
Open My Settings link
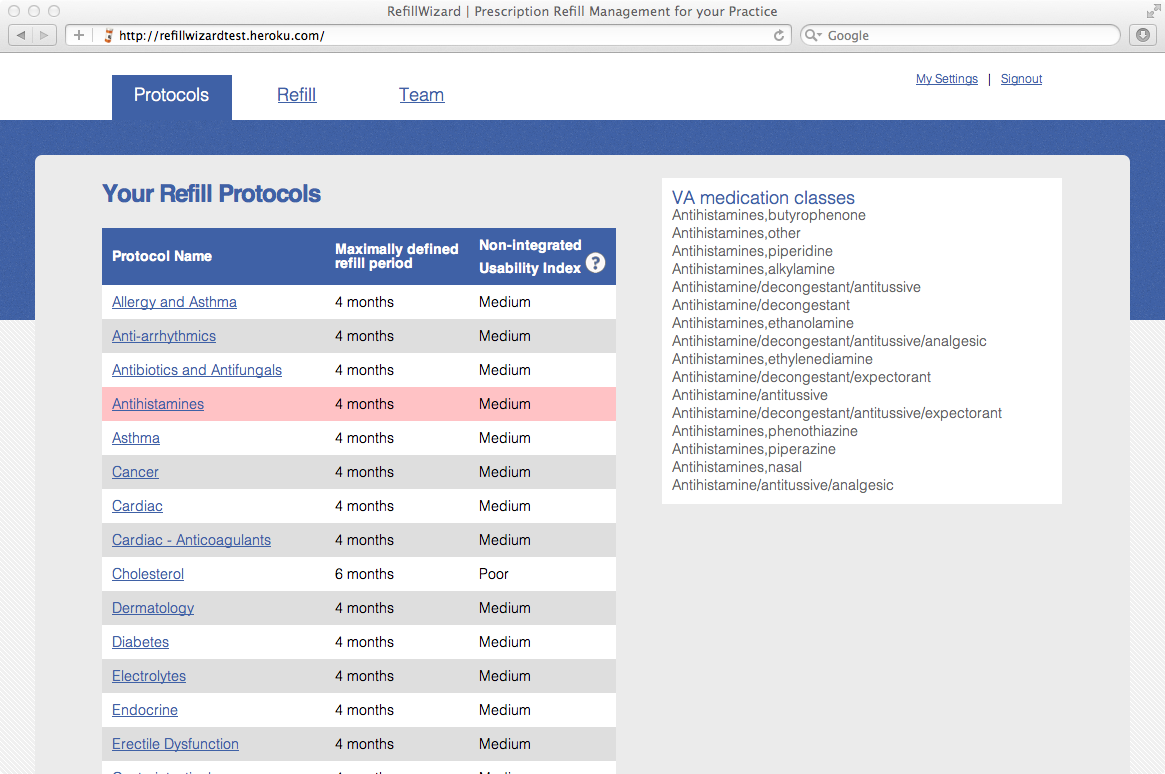tap(947, 79)
